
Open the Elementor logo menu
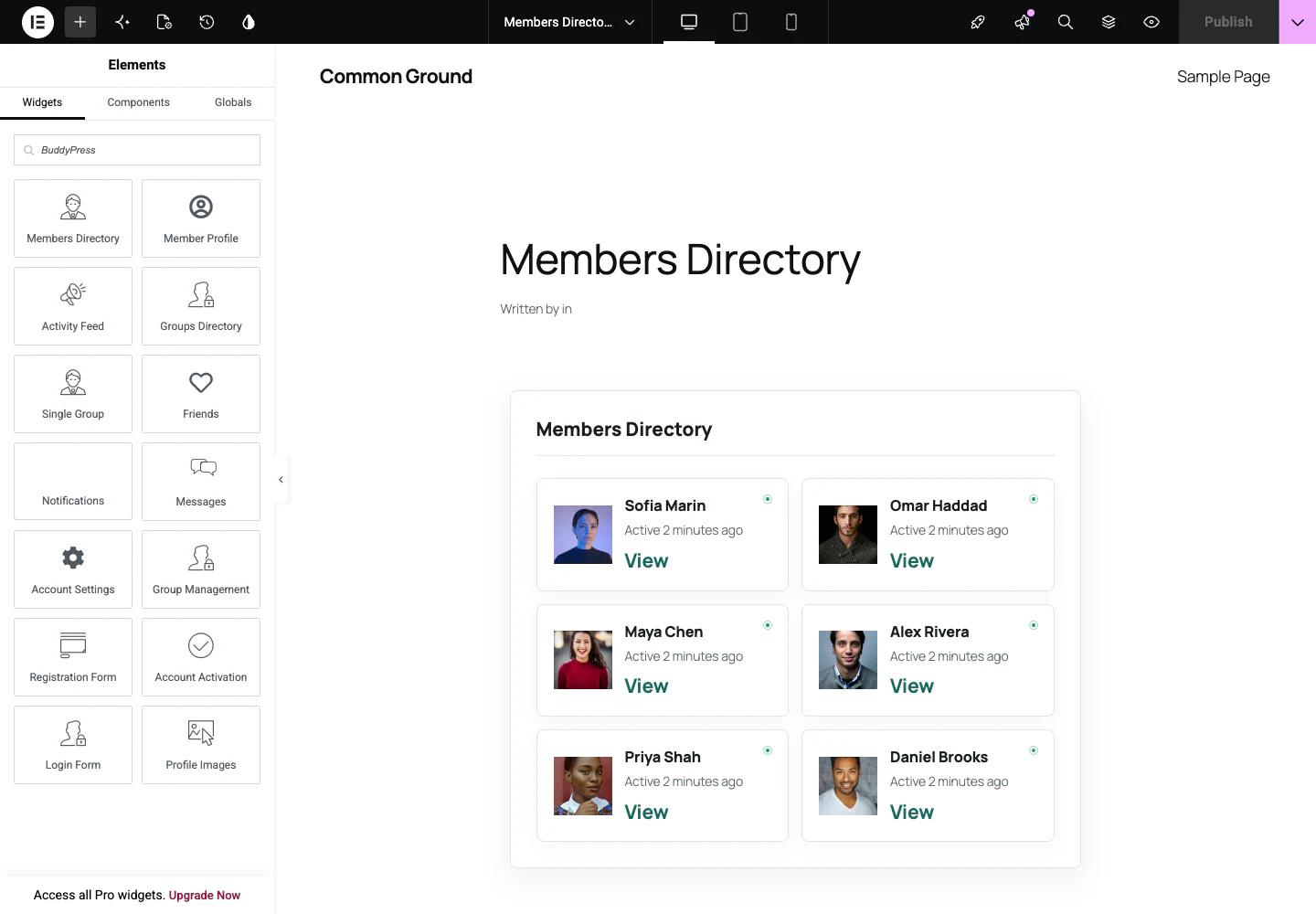(x=37, y=22)
